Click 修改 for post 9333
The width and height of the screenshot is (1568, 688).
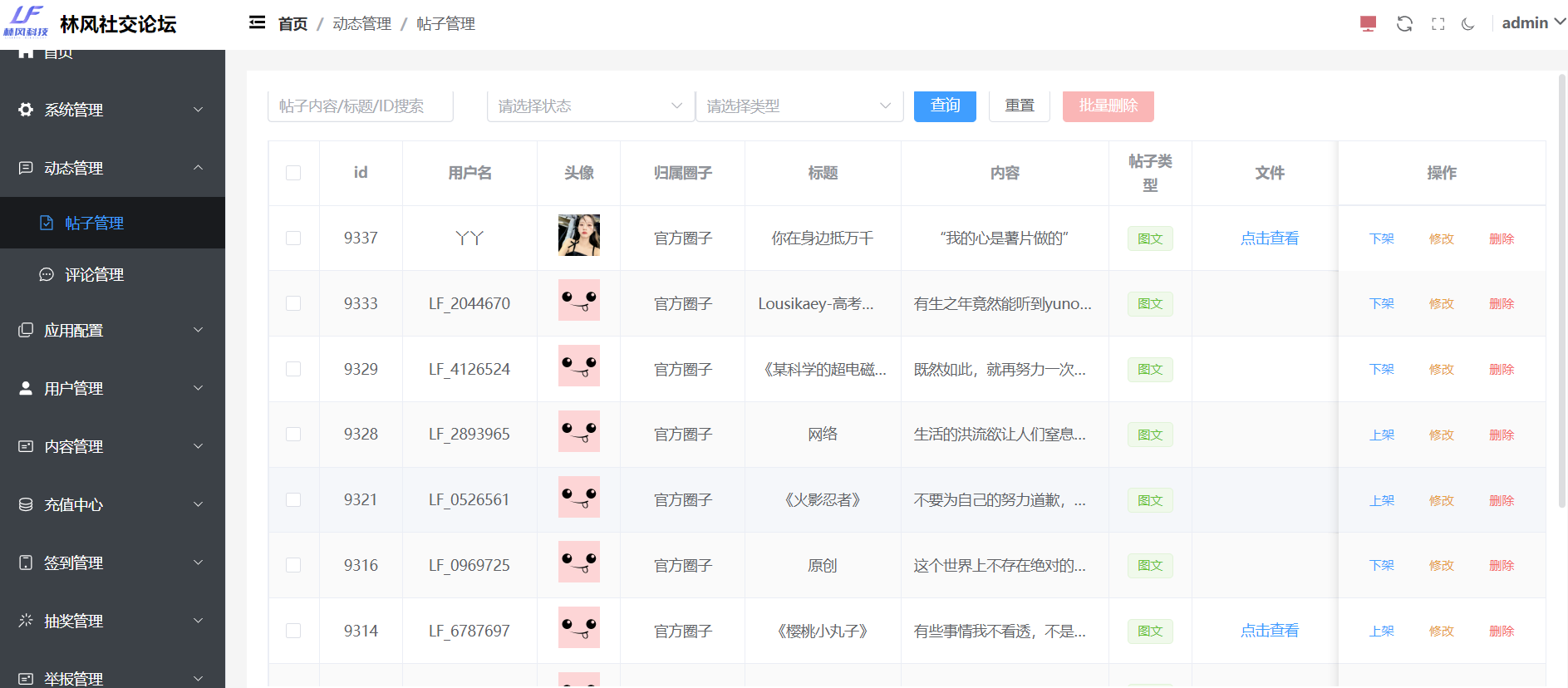1442,303
